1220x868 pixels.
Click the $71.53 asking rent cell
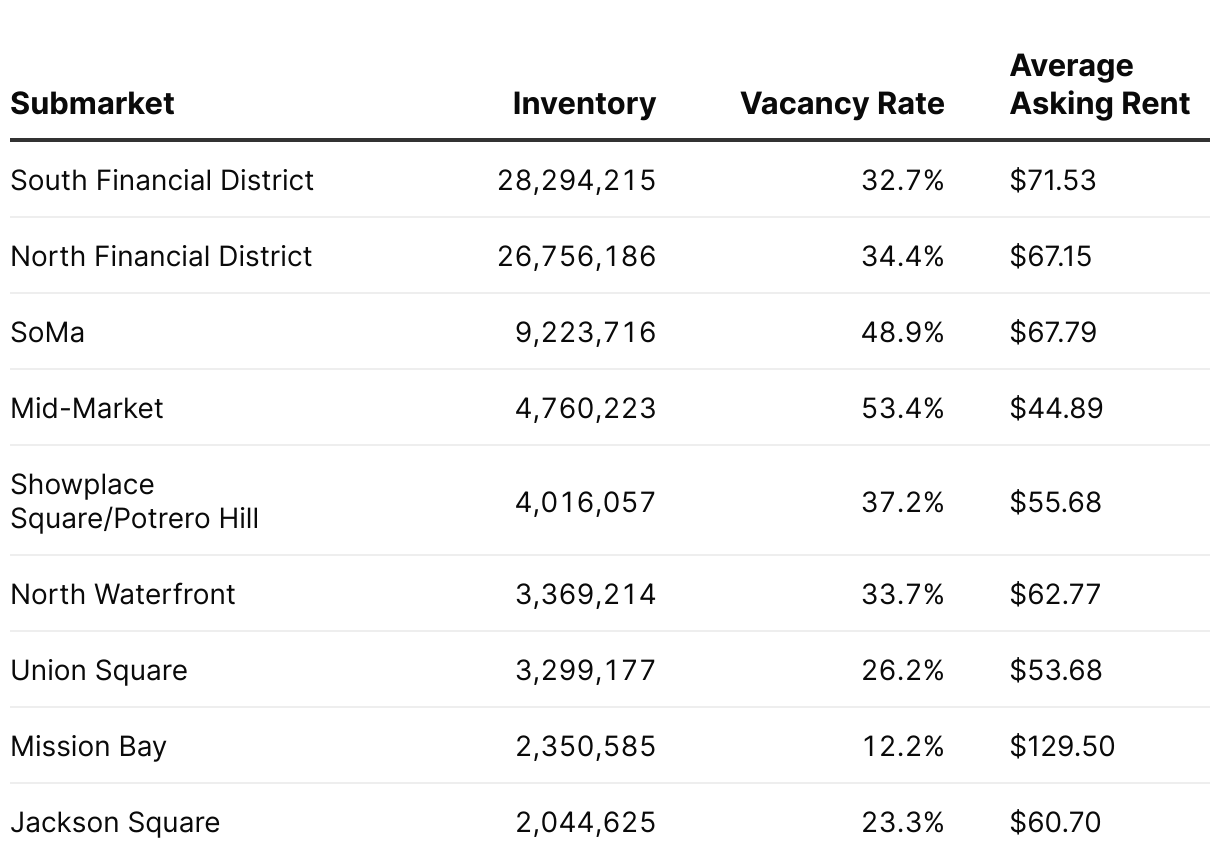(x=1053, y=180)
